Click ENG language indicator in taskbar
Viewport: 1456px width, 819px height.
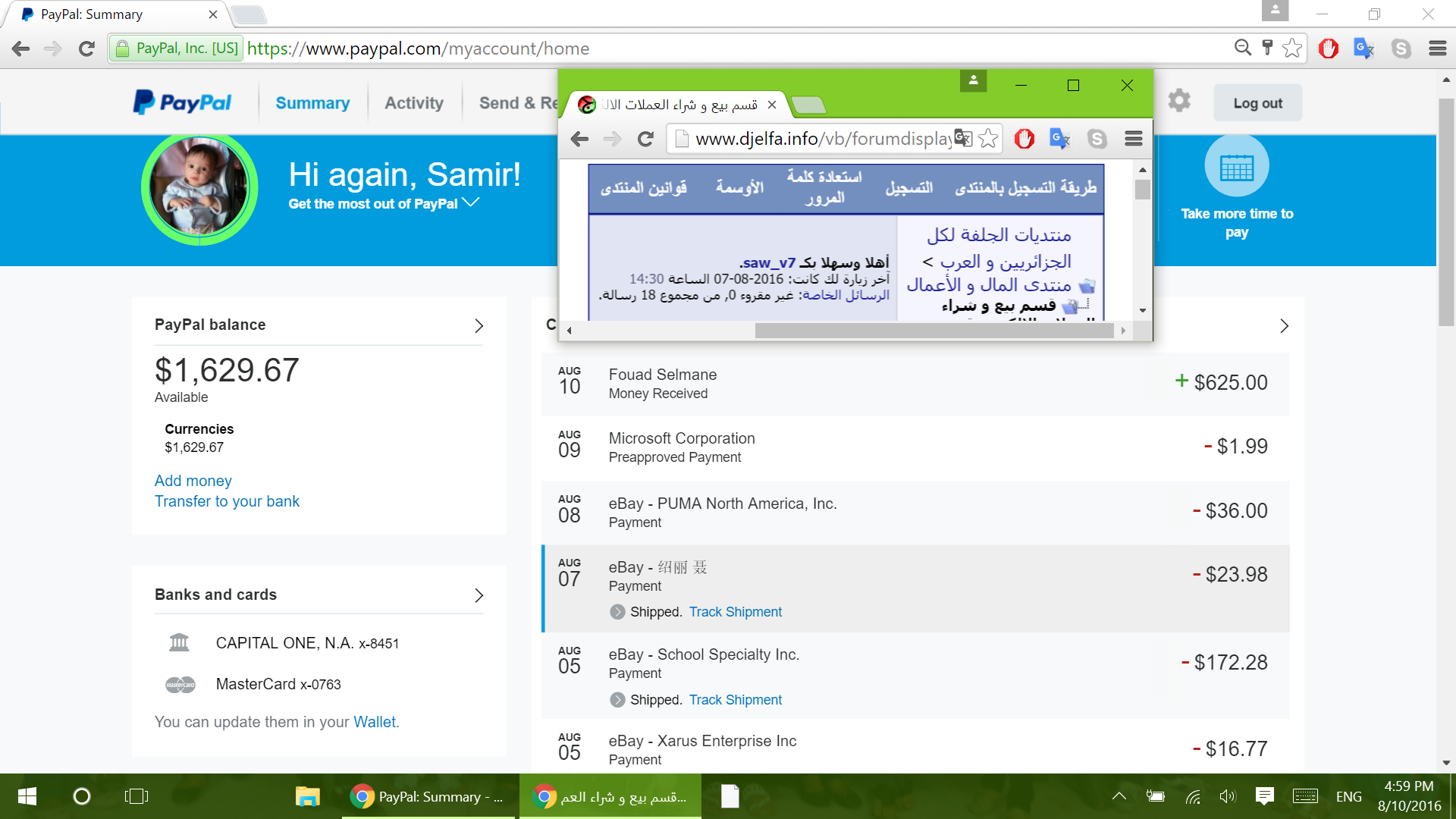(1348, 796)
